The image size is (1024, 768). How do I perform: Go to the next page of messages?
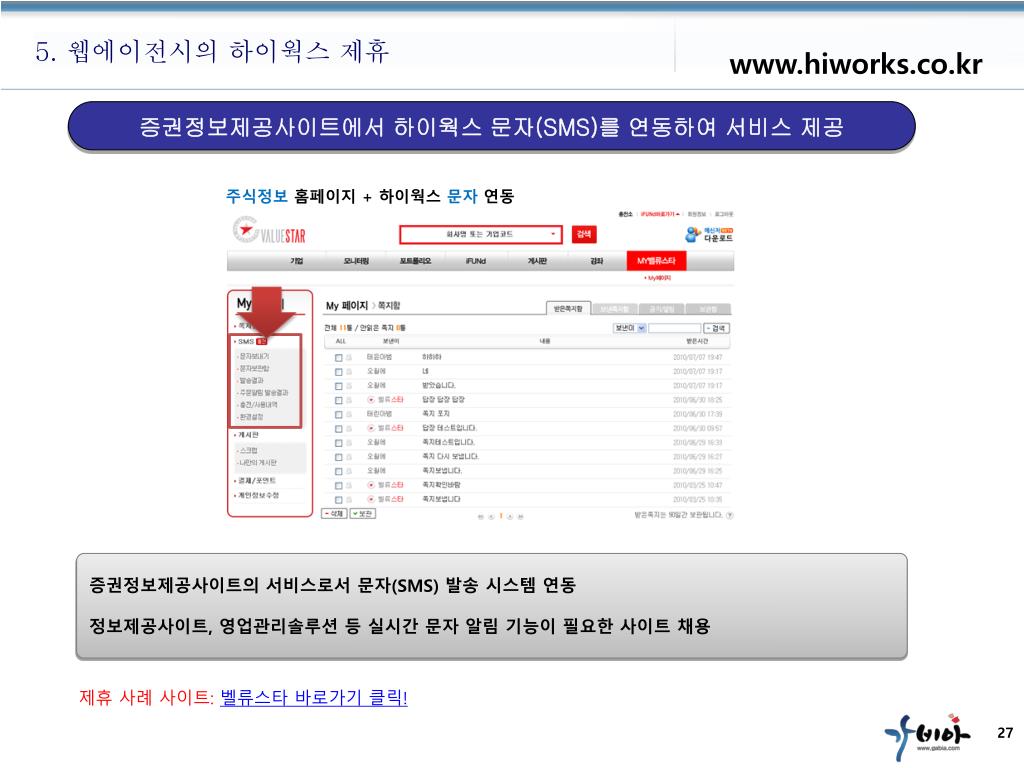(x=511, y=516)
